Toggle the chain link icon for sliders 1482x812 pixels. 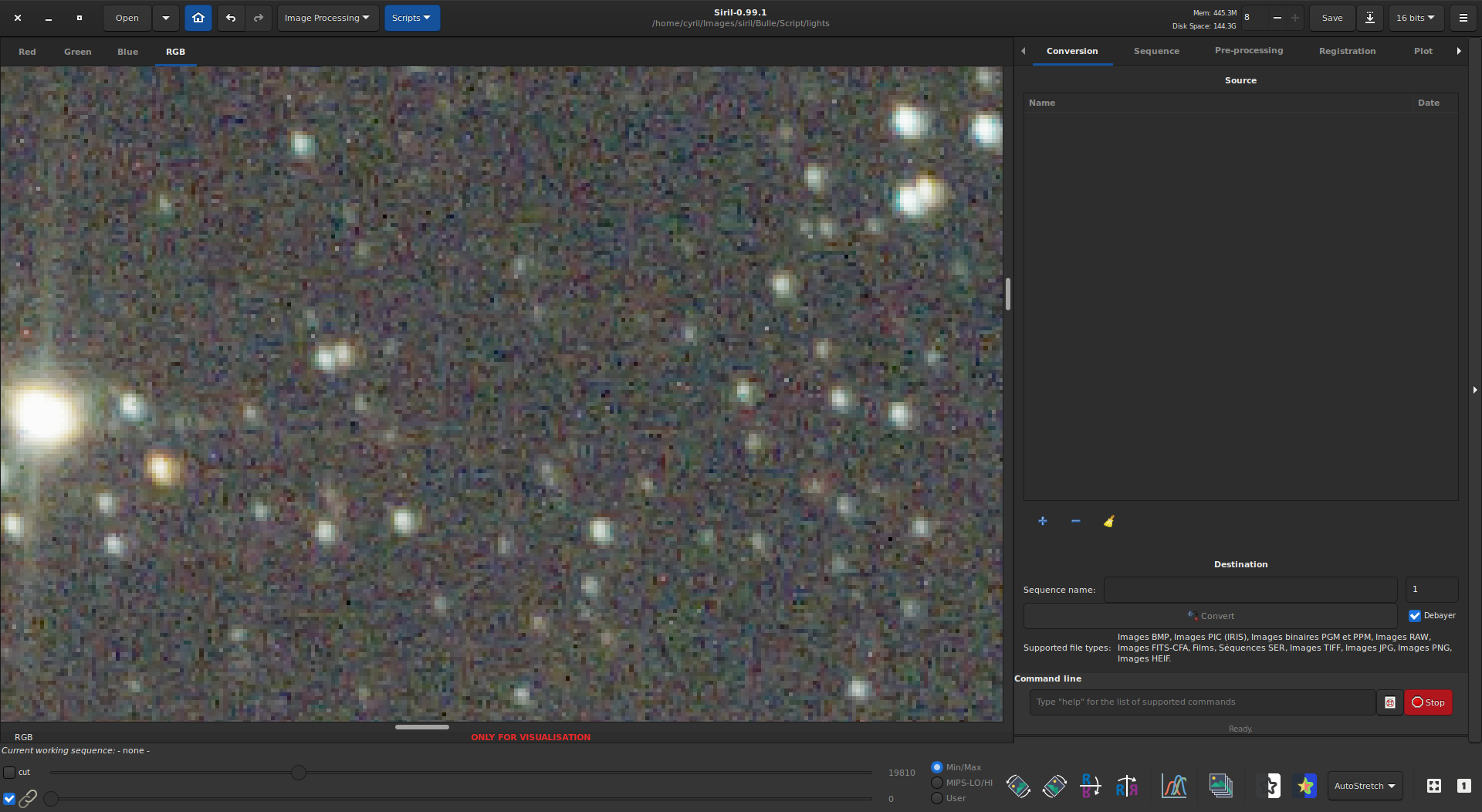[x=28, y=798]
